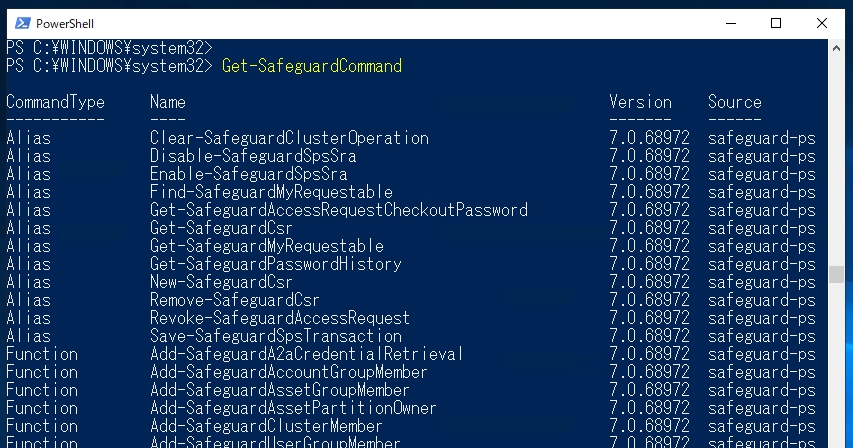Click the PowerShell icon in title bar
Viewport: 853px width, 448px height.
(23, 23)
